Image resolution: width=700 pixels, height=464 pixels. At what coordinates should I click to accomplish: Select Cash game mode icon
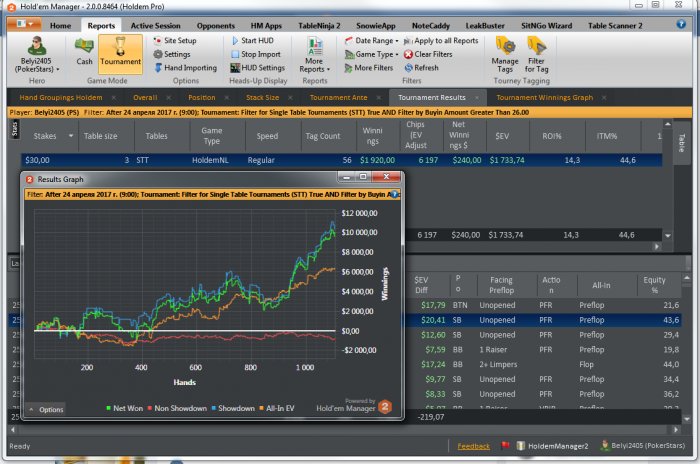pyautogui.click(x=84, y=50)
